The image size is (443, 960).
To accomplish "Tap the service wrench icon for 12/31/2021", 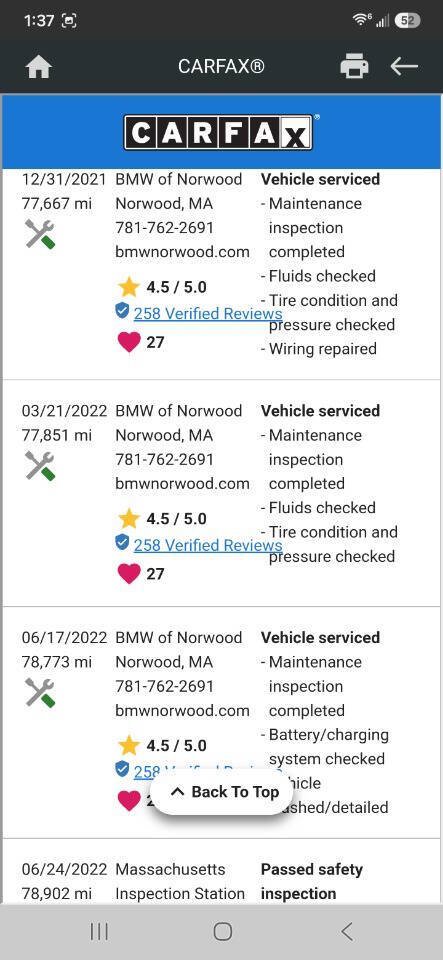I will (40, 234).
